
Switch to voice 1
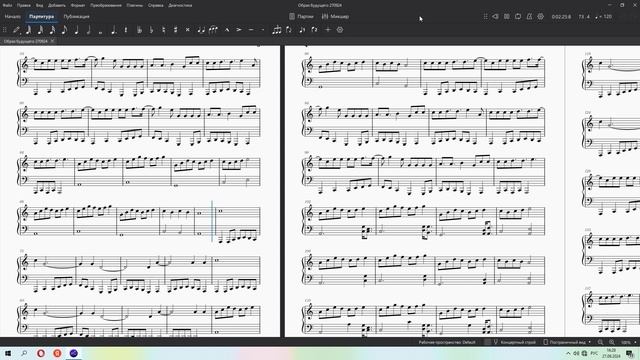[x=302, y=29]
